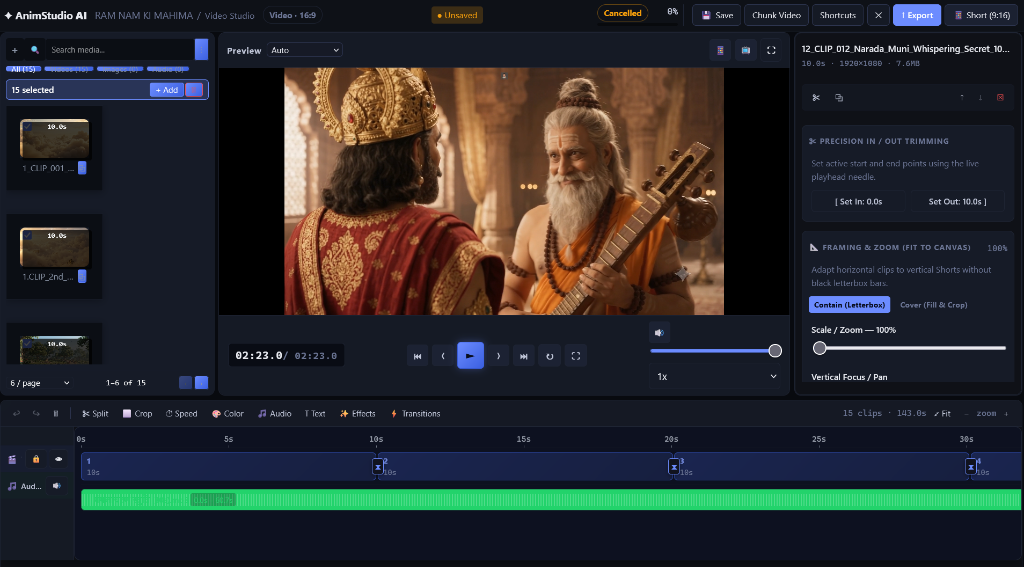1024x567 pixels.
Task: Open the Text tool
Action: (x=315, y=413)
